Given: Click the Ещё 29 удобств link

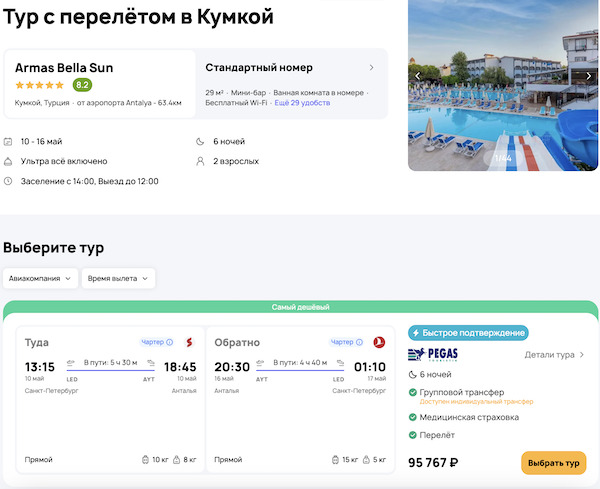Looking at the screenshot, I should coord(303,103).
